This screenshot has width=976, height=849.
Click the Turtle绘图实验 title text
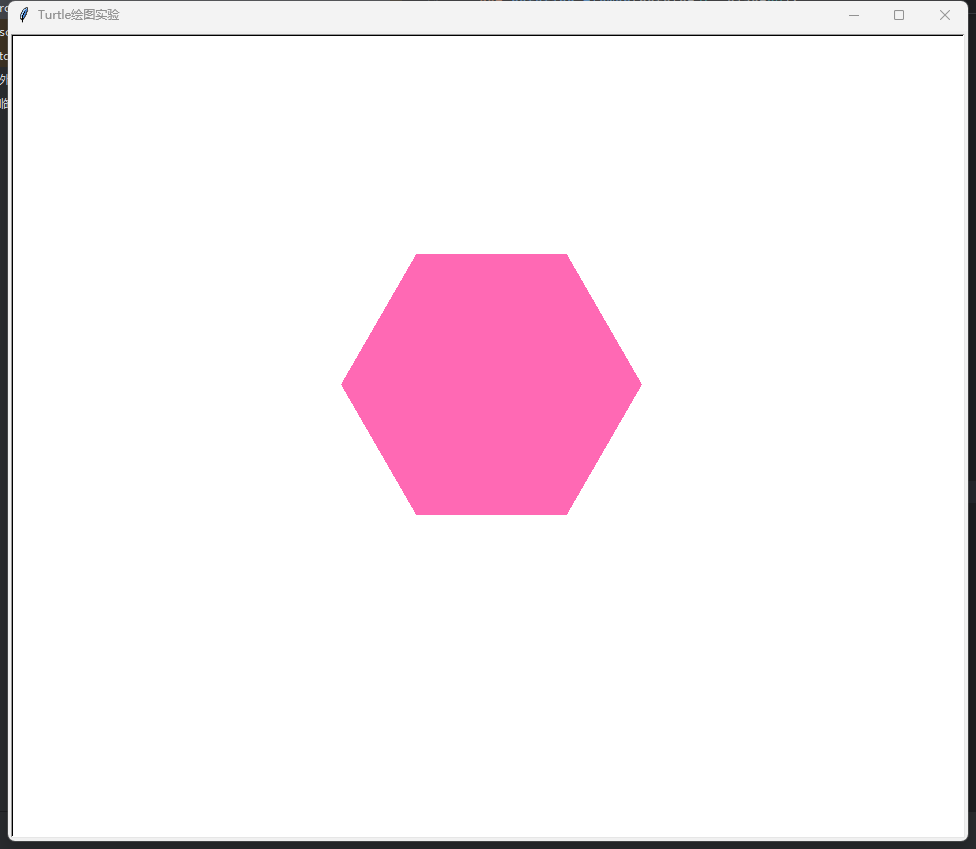[78, 15]
